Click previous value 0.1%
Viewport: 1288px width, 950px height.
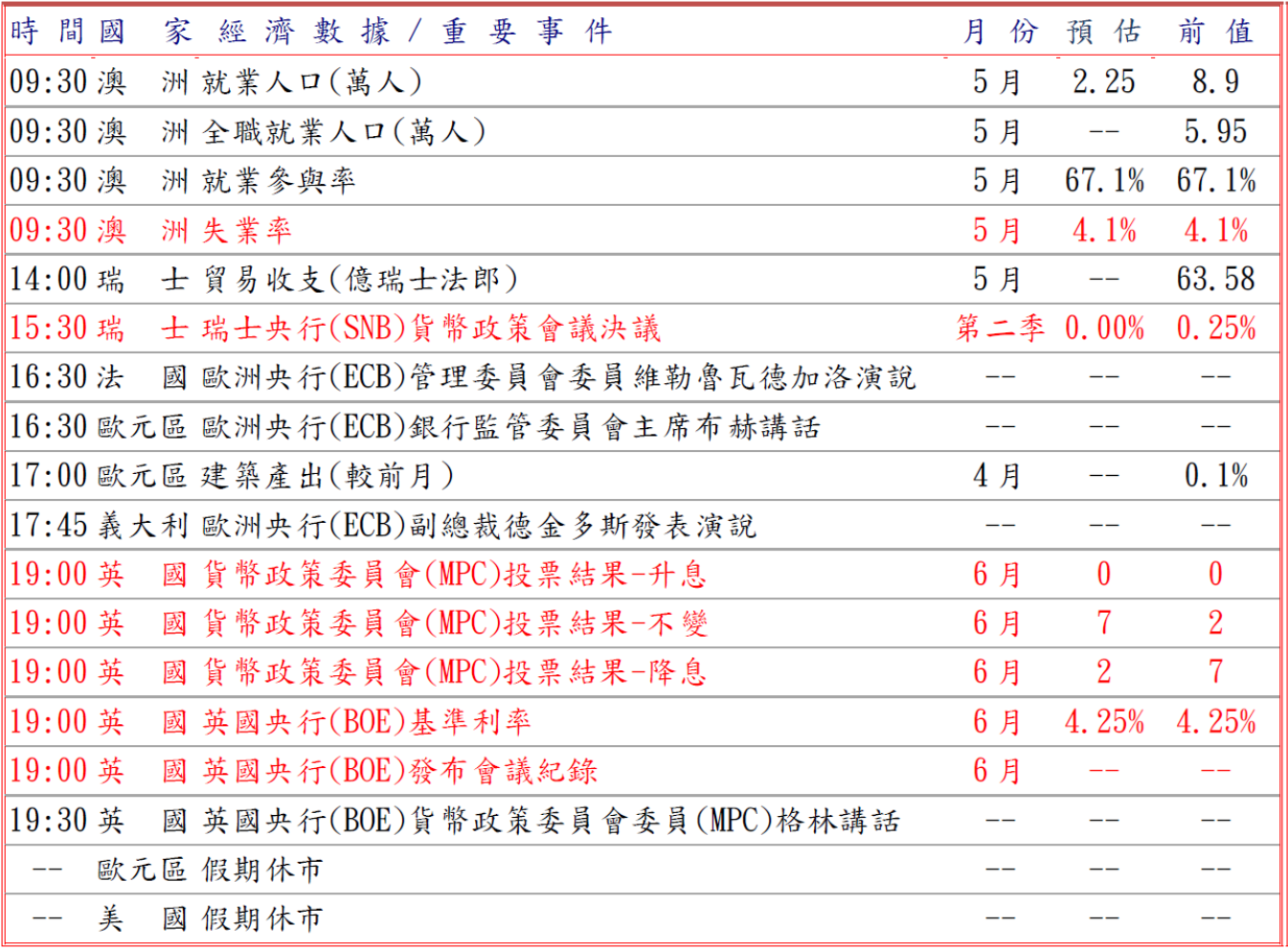point(1215,476)
